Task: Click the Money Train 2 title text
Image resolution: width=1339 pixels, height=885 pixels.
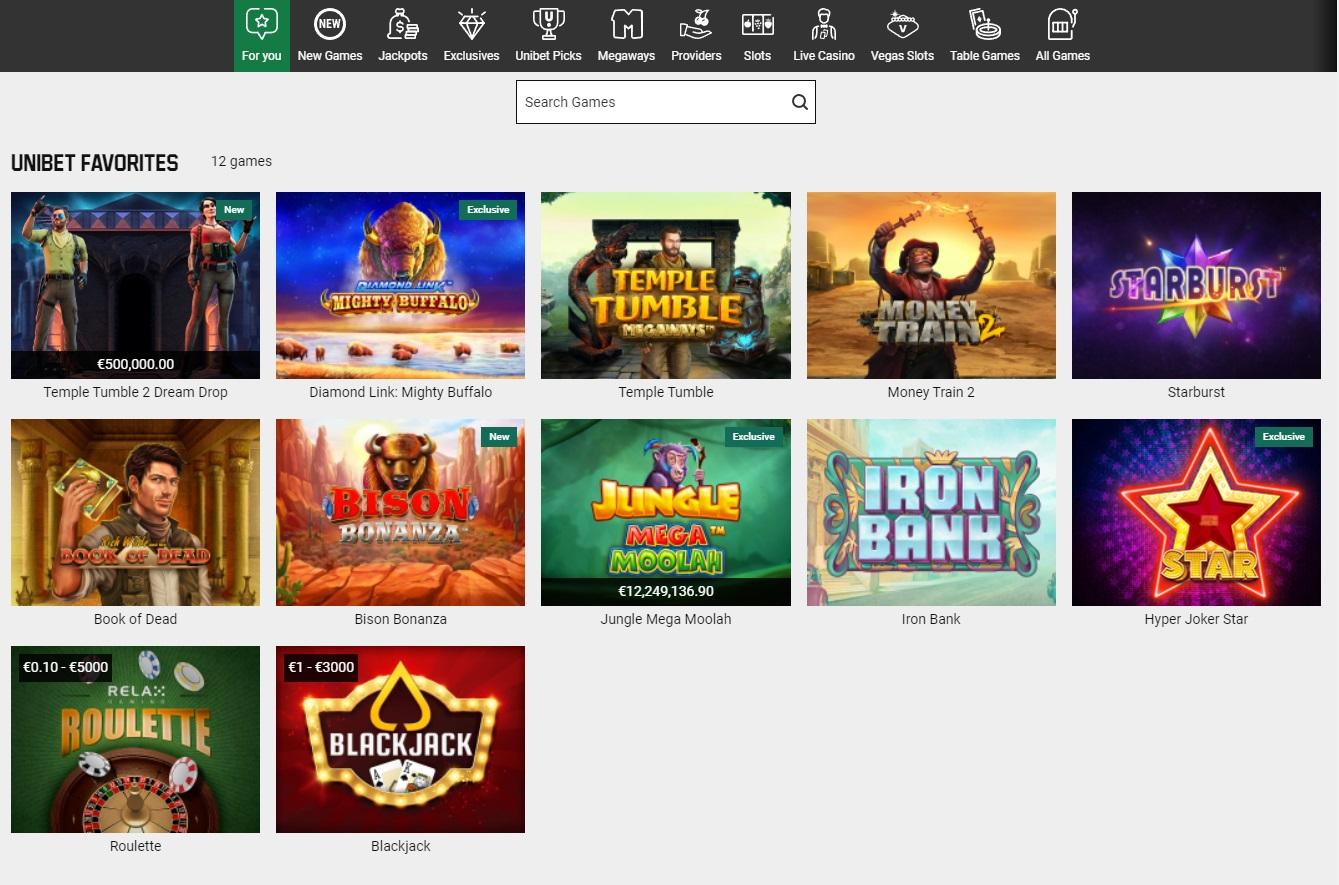Action: pyautogui.click(x=931, y=392)
